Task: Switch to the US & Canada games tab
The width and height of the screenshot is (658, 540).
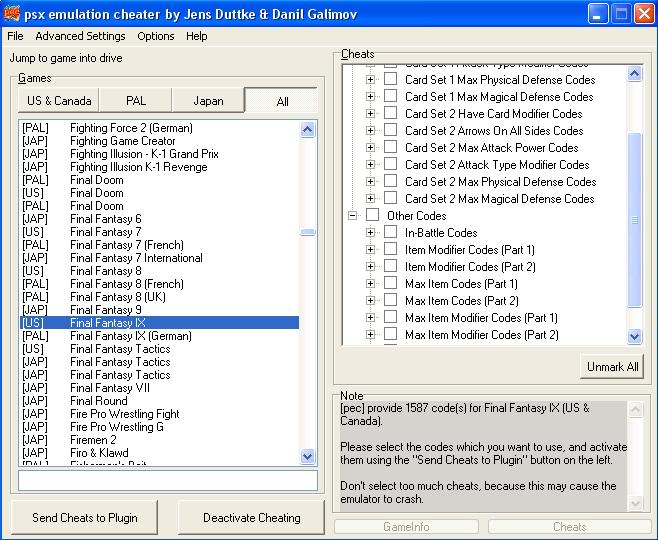Action: point(59,101)
